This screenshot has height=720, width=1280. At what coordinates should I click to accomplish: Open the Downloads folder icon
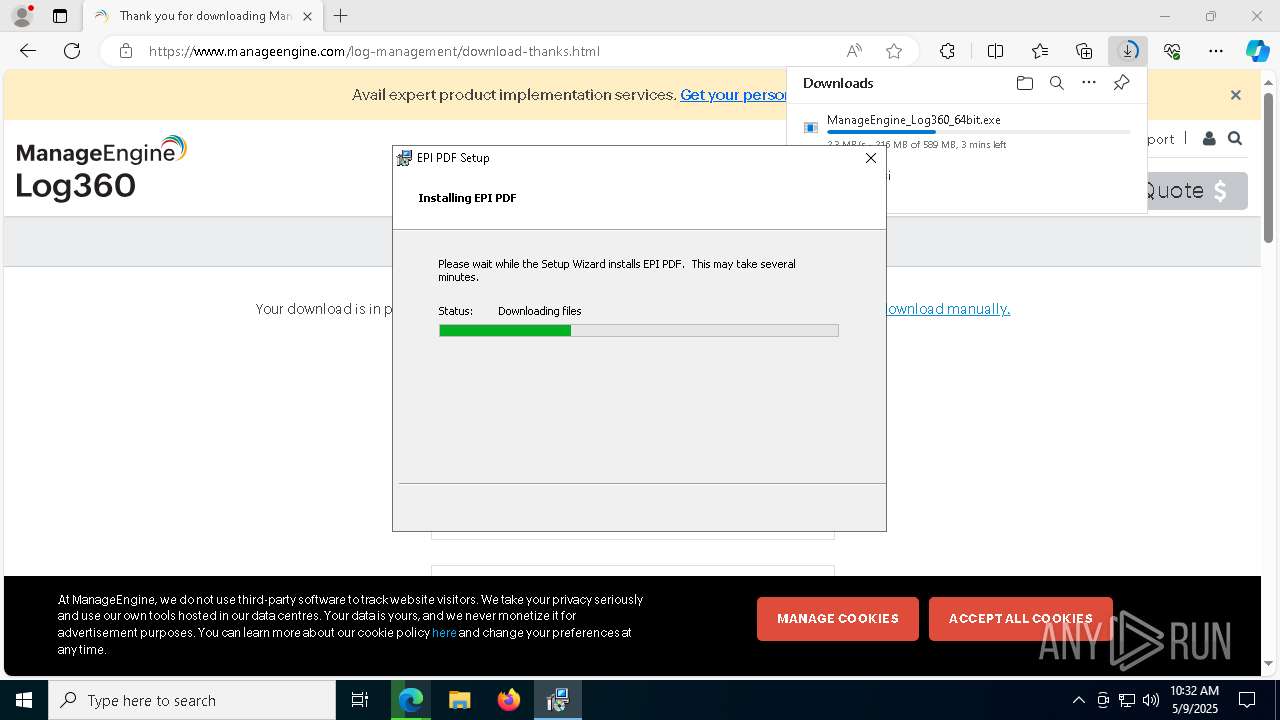[1024, 83]
